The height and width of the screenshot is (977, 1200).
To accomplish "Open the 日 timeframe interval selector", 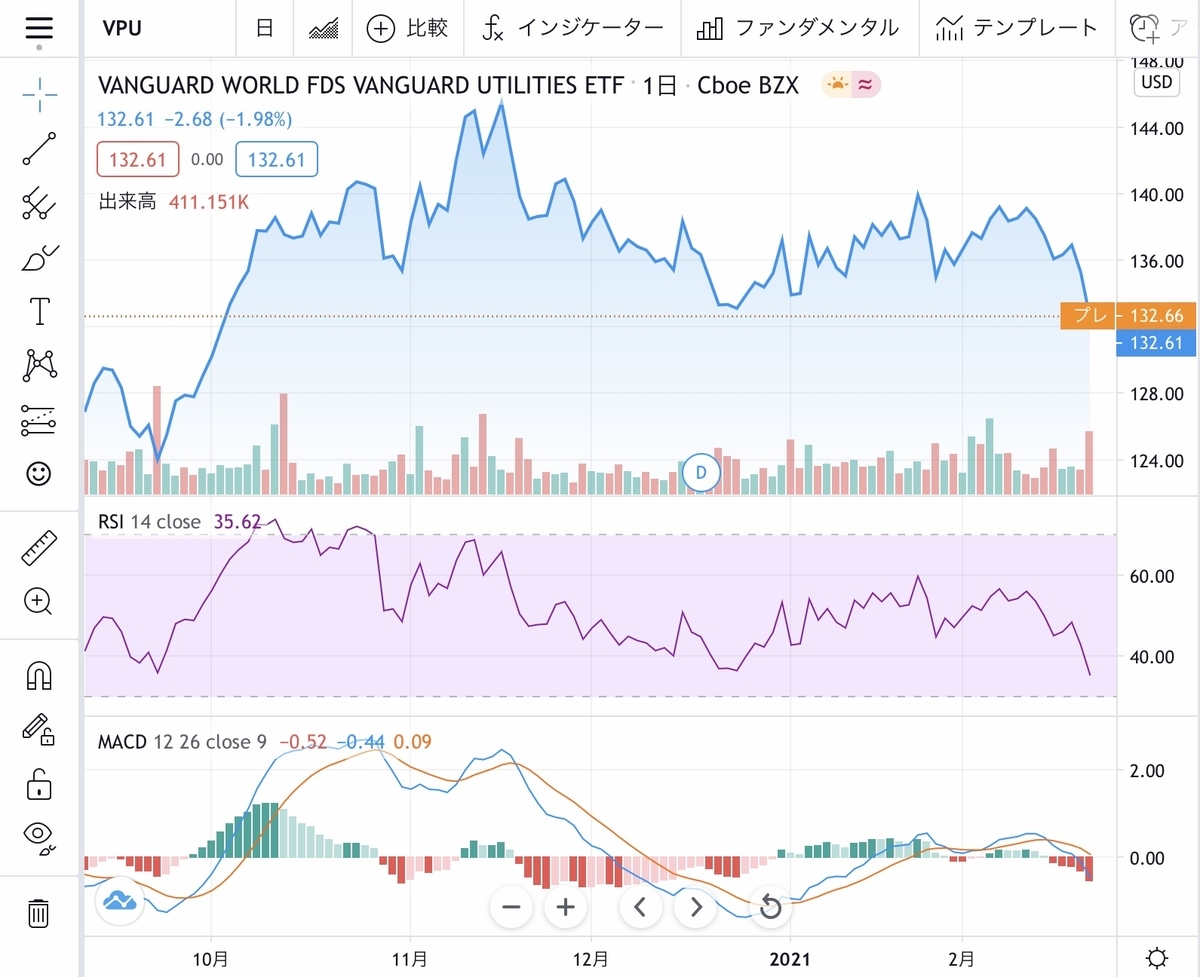I will click(x=264, y=28).
